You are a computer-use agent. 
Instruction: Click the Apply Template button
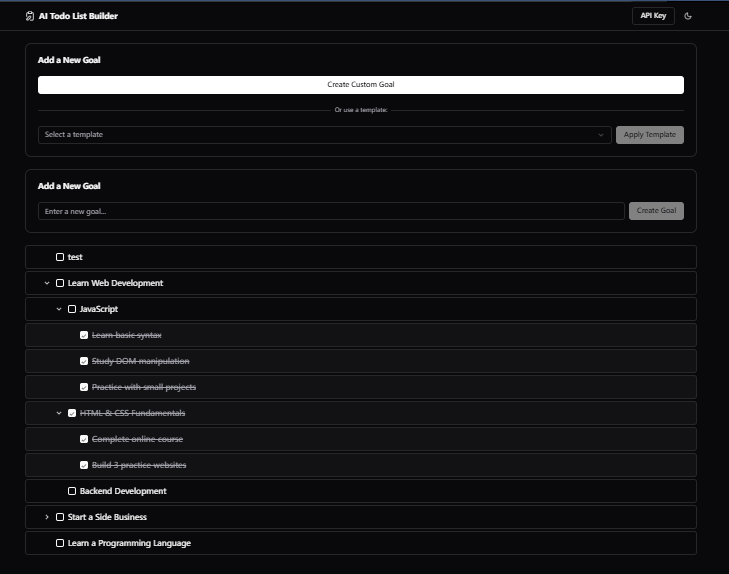pos(649,135)
